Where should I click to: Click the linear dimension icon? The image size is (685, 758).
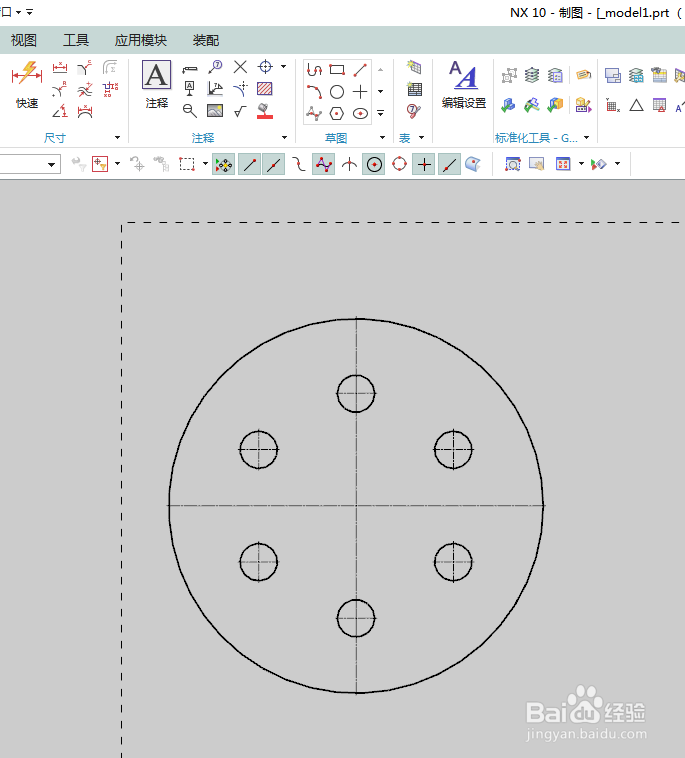[x=60, y=67]
